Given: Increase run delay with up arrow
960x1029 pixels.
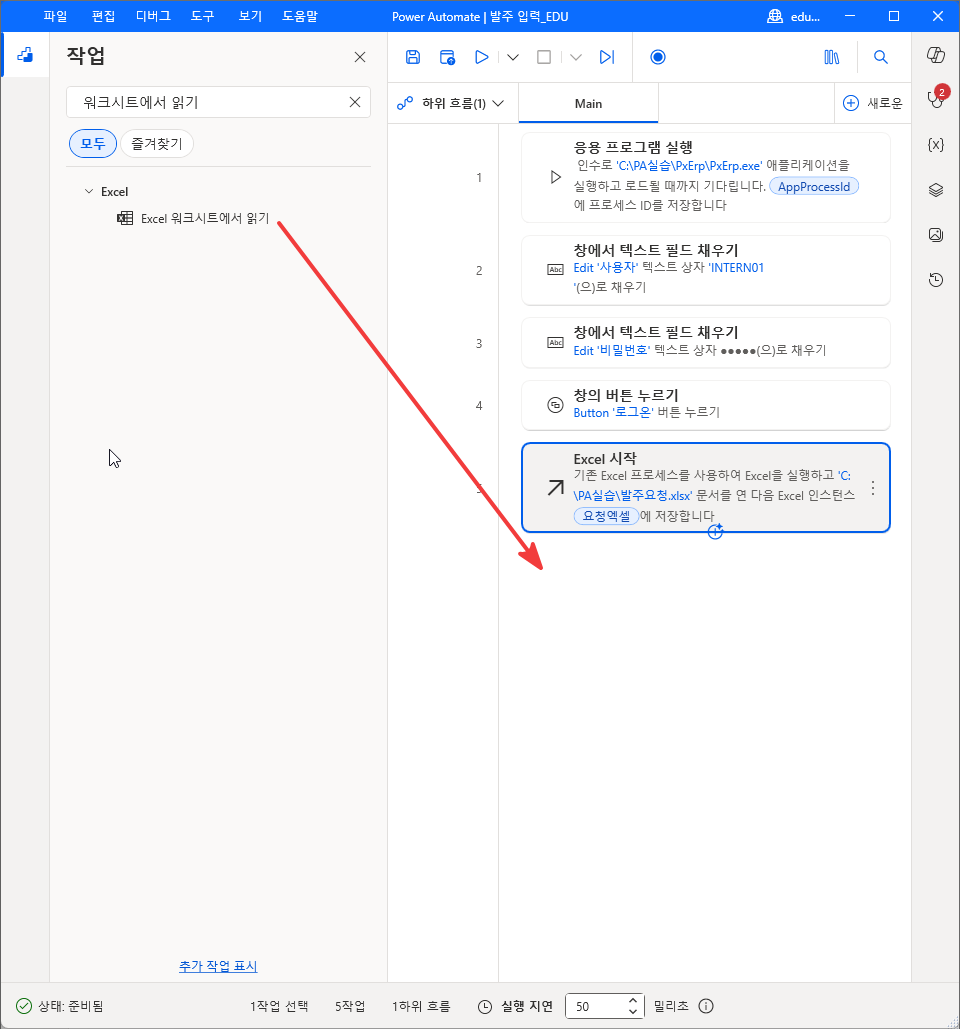Looking at the screenshot, I should [x=633, y=1000].
